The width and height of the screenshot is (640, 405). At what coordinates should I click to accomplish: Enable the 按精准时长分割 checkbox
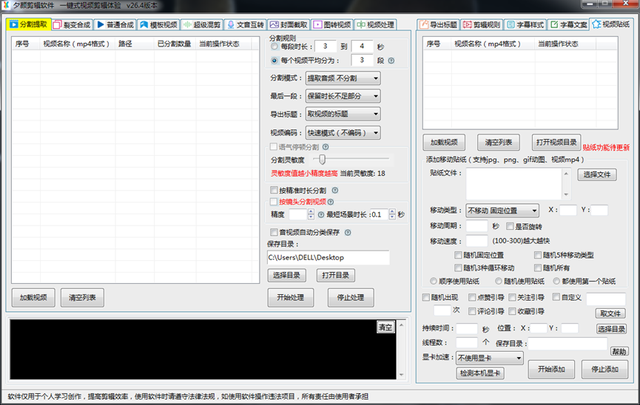click(x=274, y=190)
